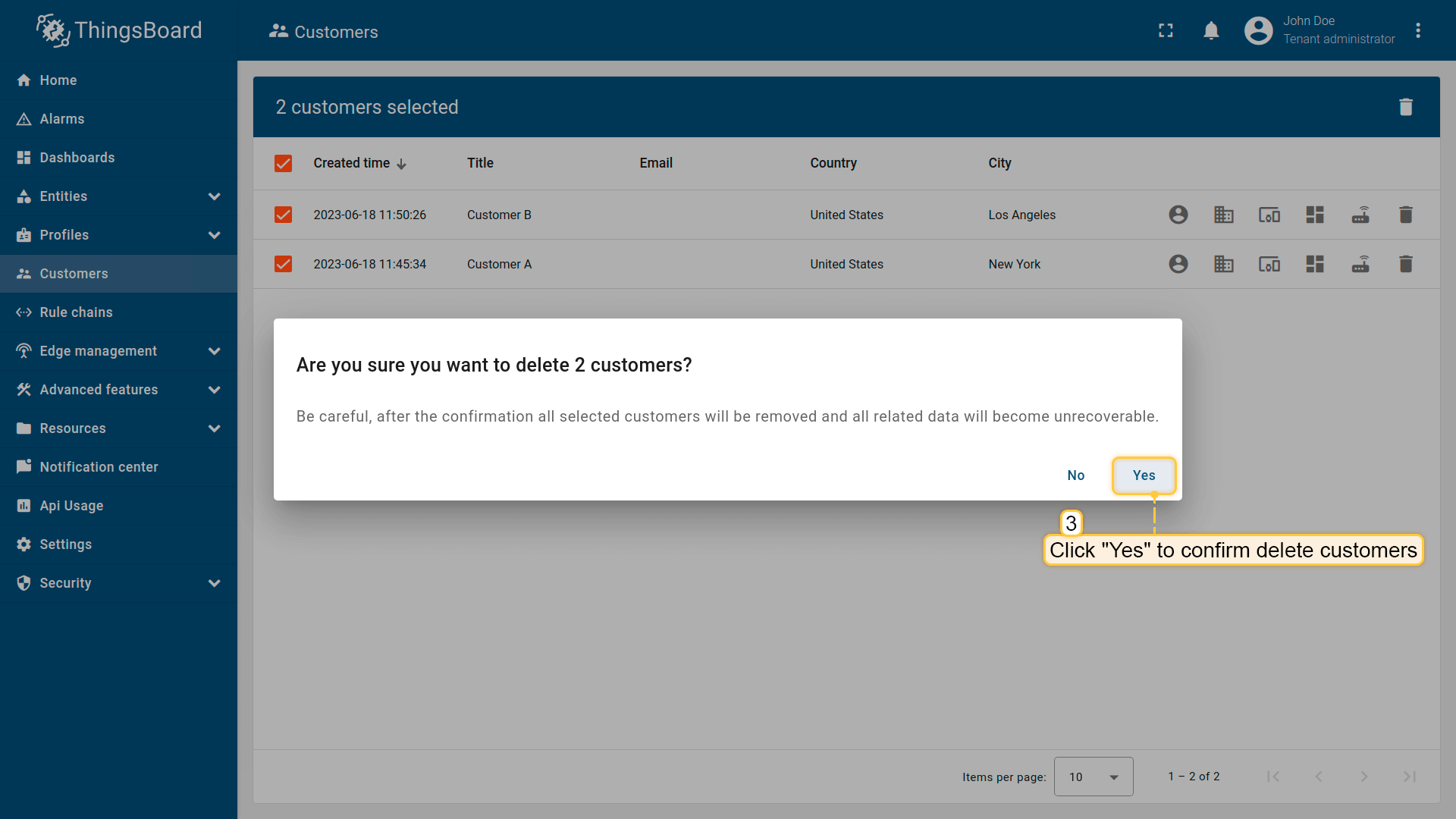The width and height of the screenshot is (1456, 819).
Task: Open Customer A dashboards icon
Action: [1314, 264]
